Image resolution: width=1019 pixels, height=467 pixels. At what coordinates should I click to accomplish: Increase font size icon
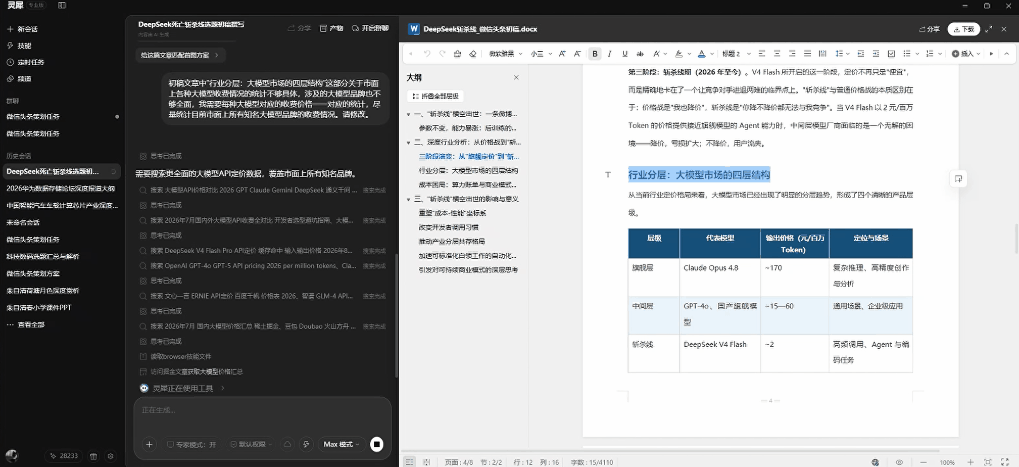(562, 54)
